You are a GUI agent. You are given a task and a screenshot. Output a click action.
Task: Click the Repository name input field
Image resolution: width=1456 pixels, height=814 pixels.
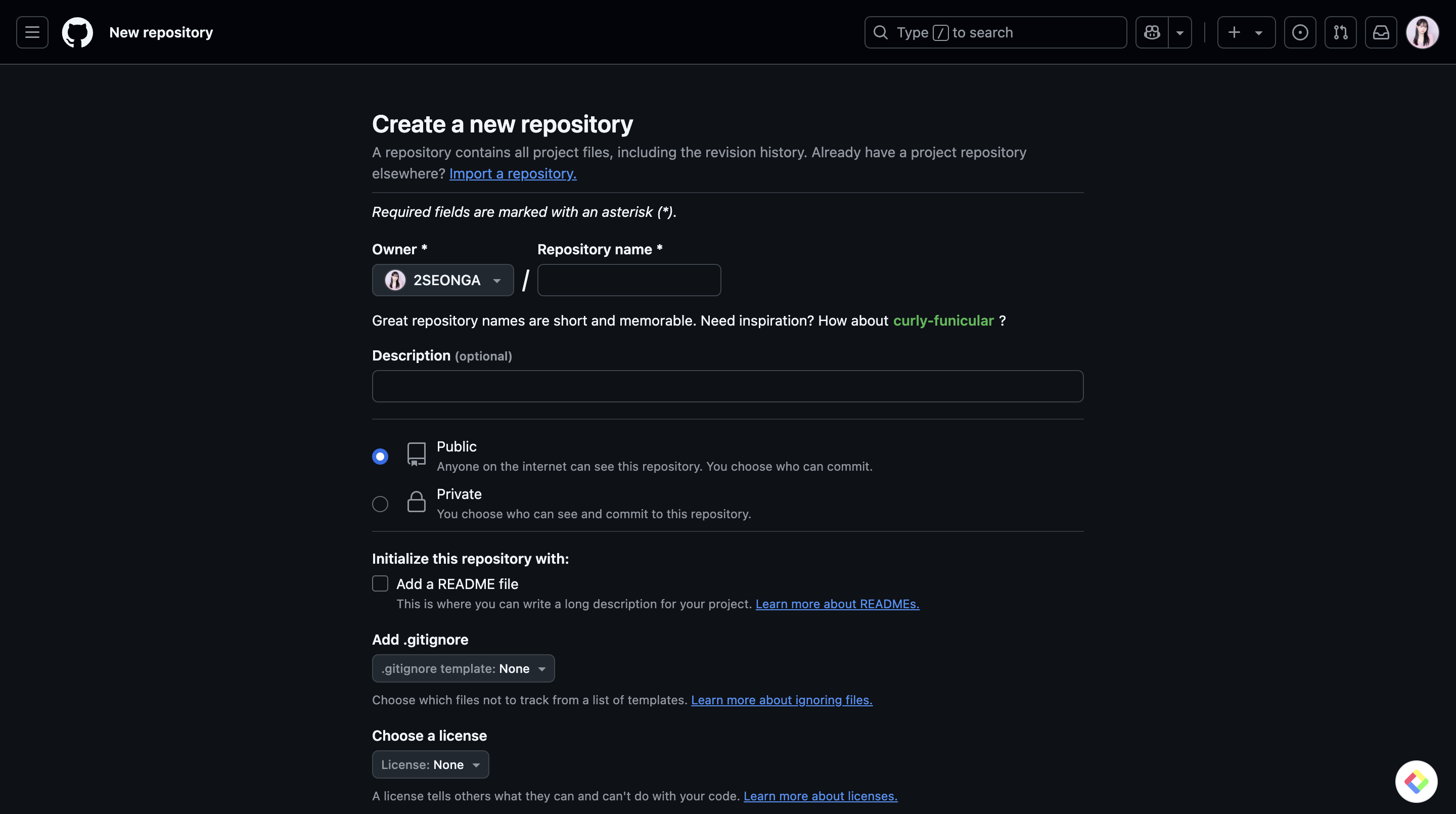tap(628, 280)
